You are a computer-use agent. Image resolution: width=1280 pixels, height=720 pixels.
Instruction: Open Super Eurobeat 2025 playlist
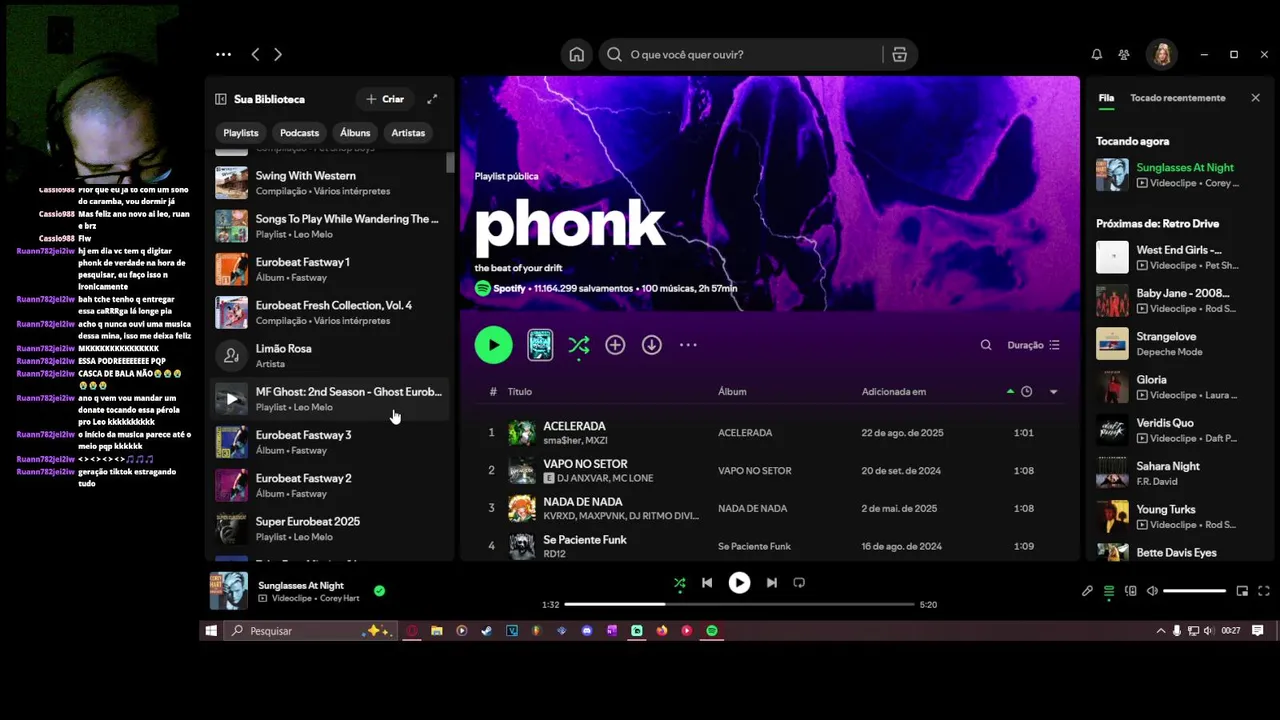click(330, 528)
